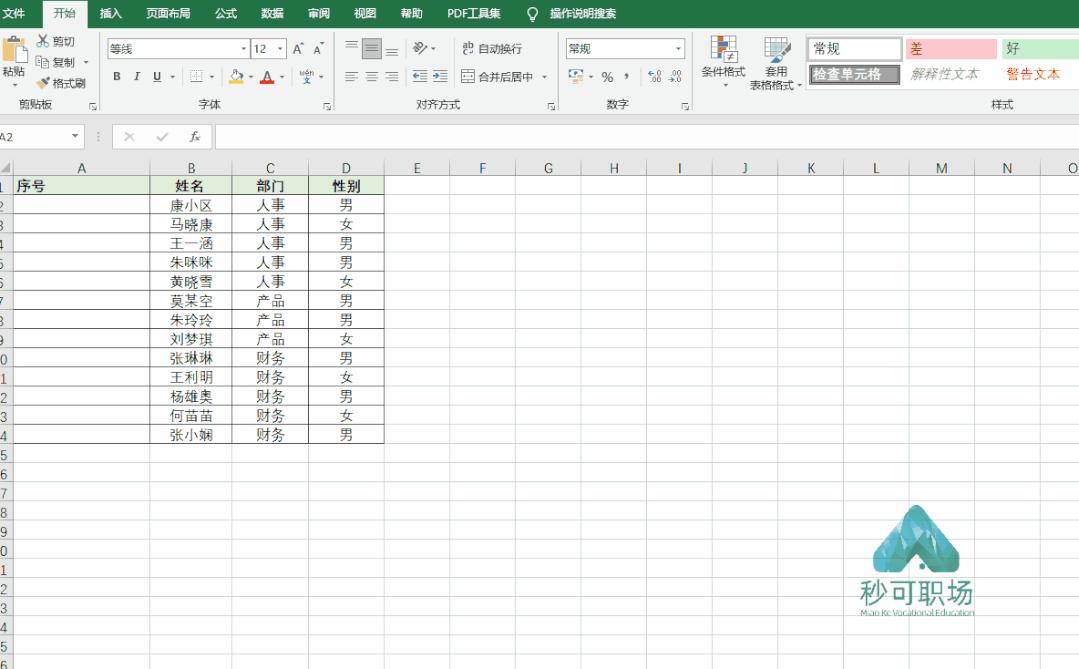Apply the 差 red cell style

tap(949, 48)
